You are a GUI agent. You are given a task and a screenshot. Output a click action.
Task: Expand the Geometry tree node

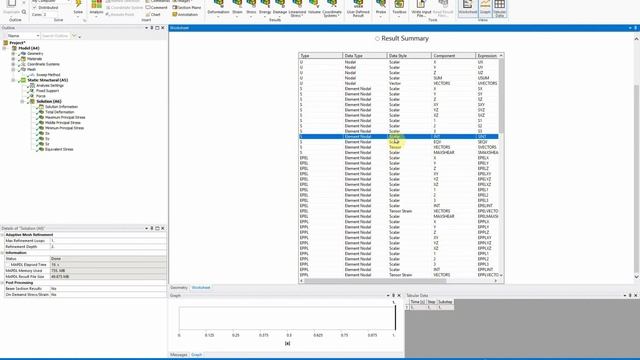[x=13, y=53]
